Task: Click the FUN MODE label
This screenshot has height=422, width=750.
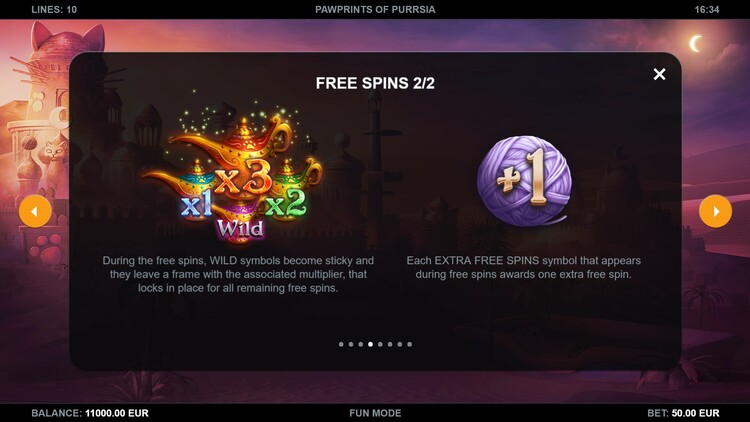Action: pos(375,413)
